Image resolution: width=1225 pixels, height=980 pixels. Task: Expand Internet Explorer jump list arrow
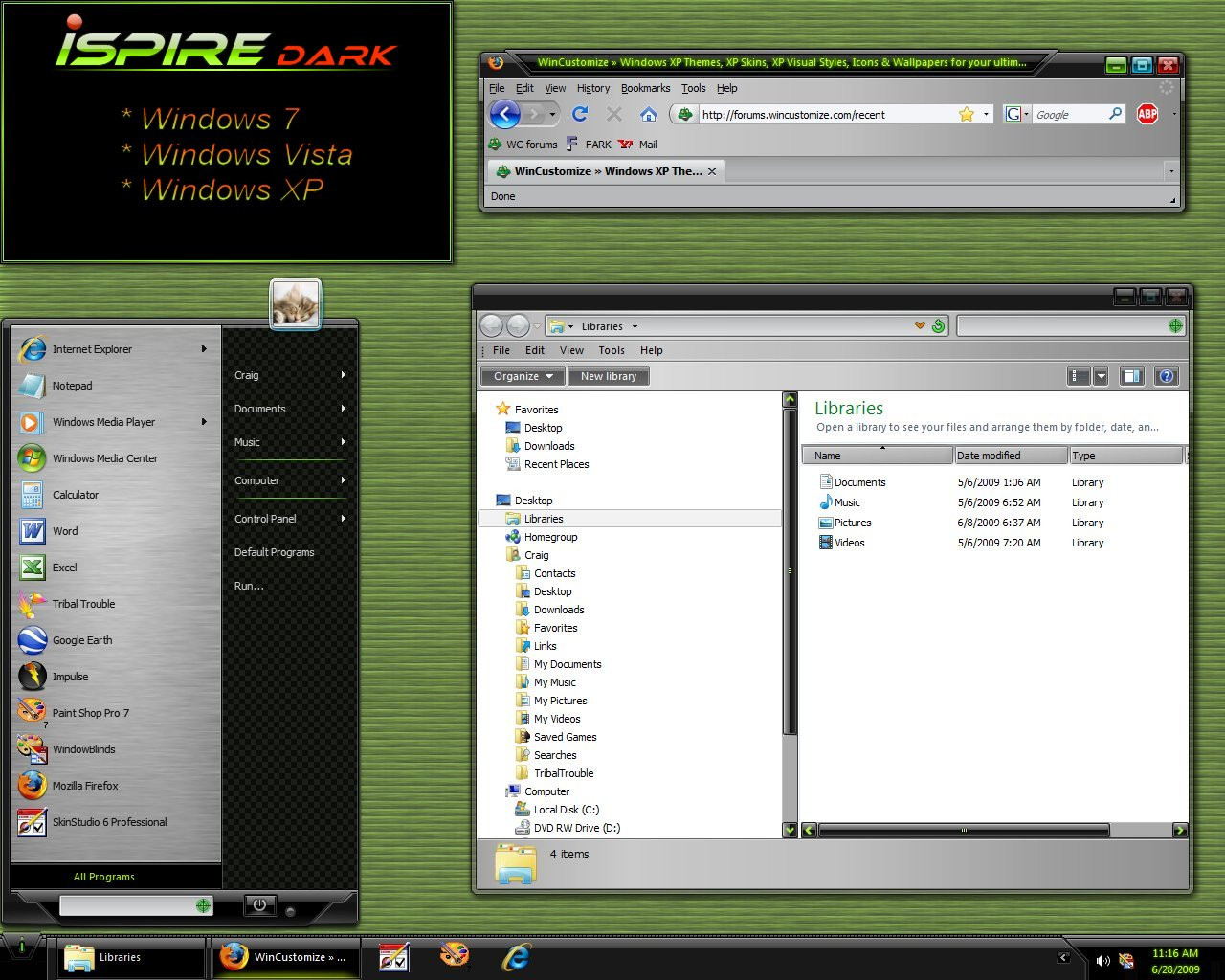point(204,349)
